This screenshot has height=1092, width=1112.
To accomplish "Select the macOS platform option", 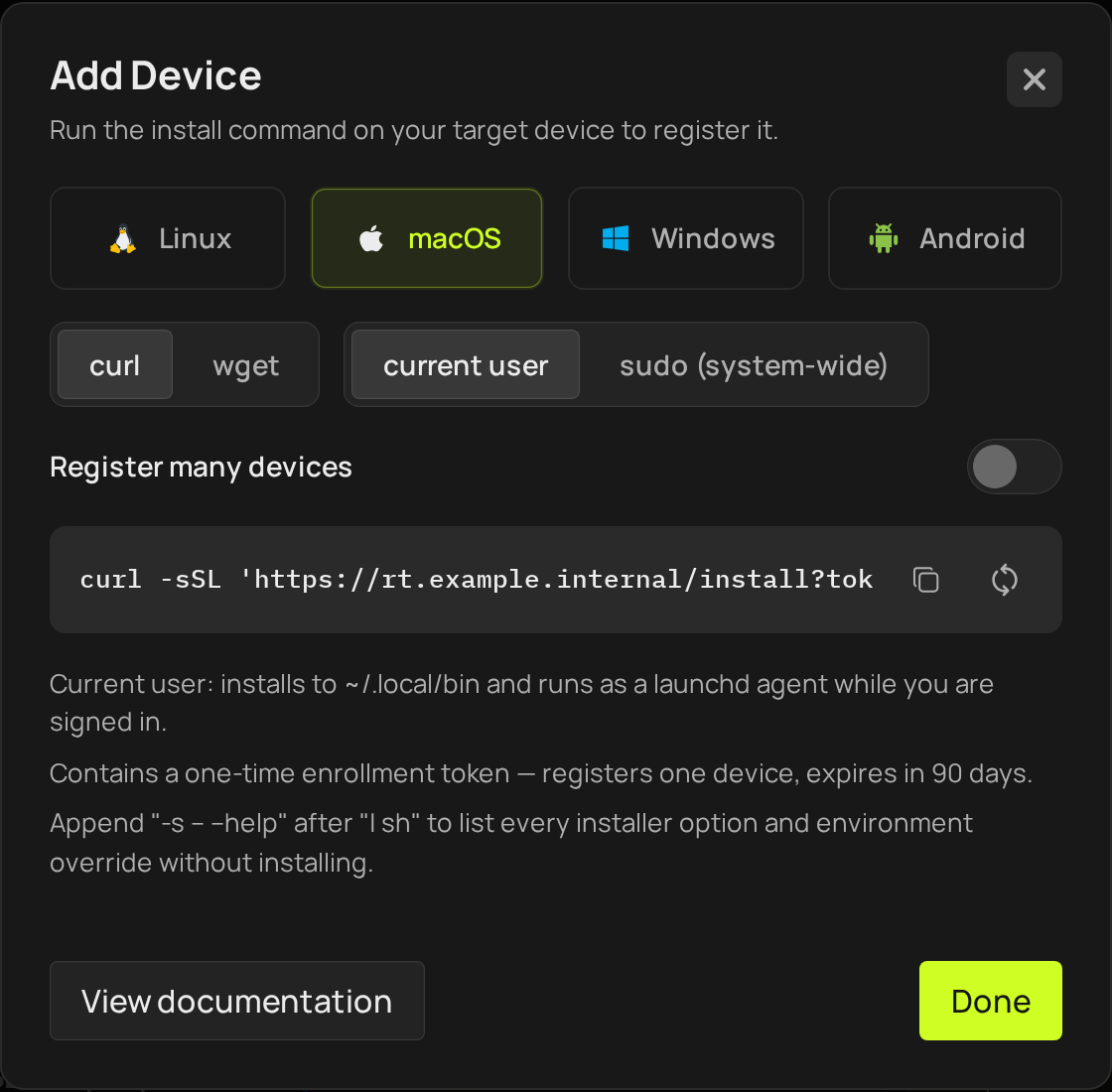I will click(x=427, y=238).
